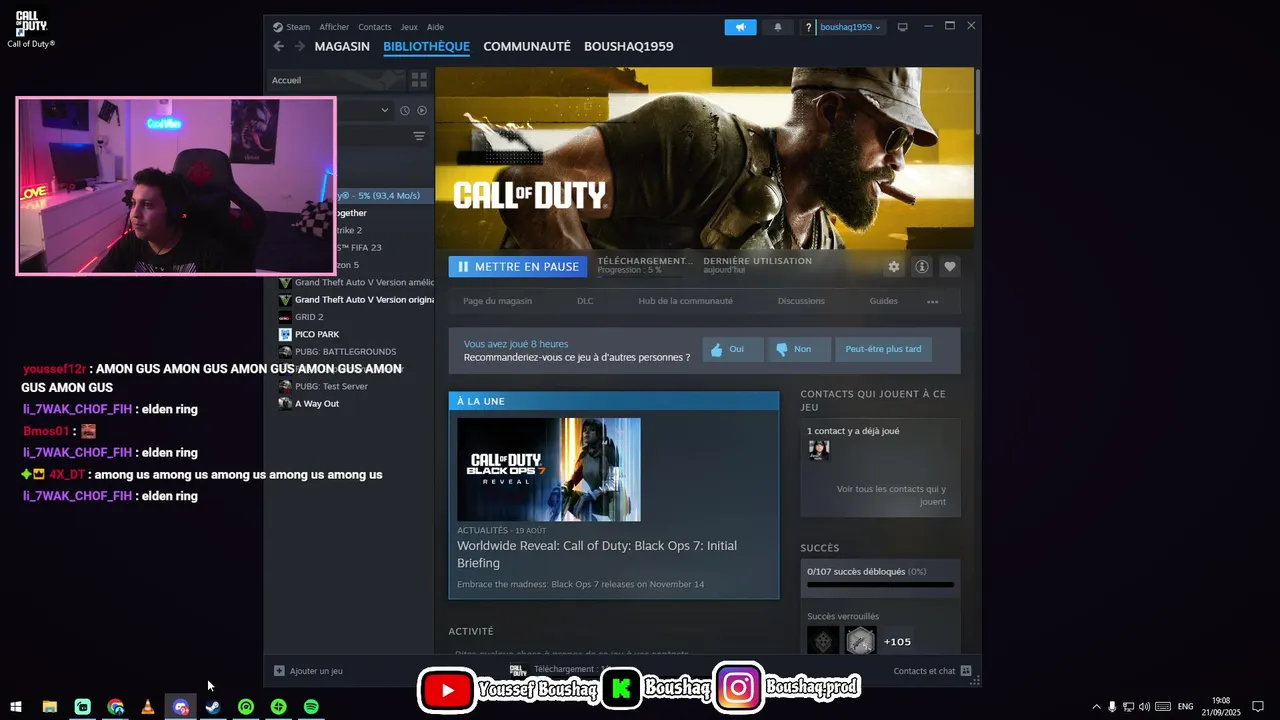The height and width of the screenshot is (720, 1280).
Task: Open the BOUSHAQ1959 profile tab
Action: click(629, 46)
